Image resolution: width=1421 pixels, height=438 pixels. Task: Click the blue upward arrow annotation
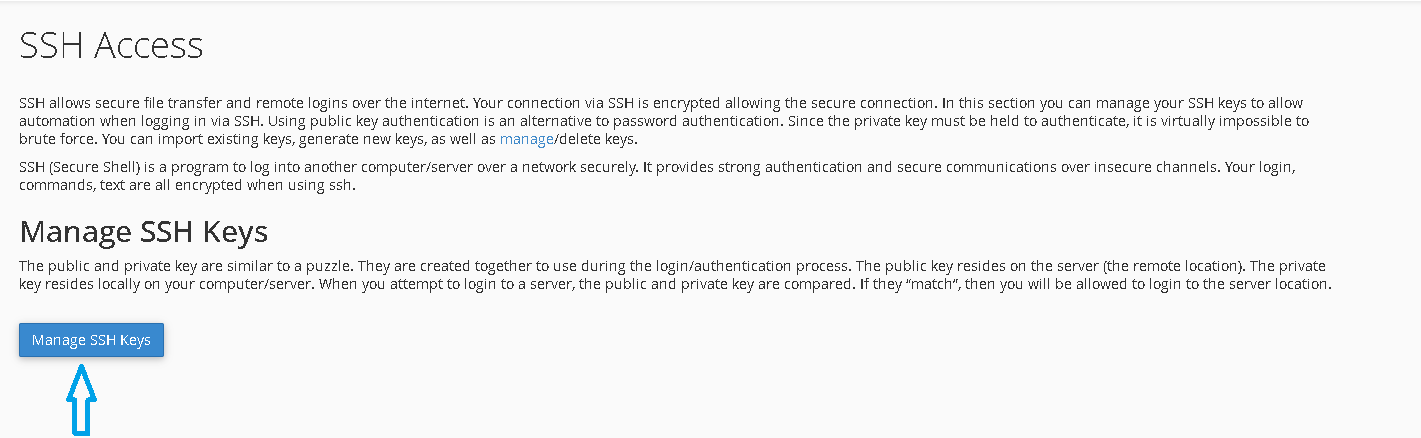[x=81, y=398]
